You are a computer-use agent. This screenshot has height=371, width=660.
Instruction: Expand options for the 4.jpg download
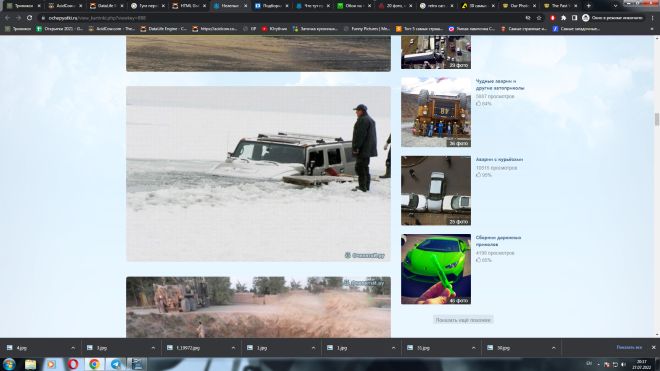[x=73, y=348]
